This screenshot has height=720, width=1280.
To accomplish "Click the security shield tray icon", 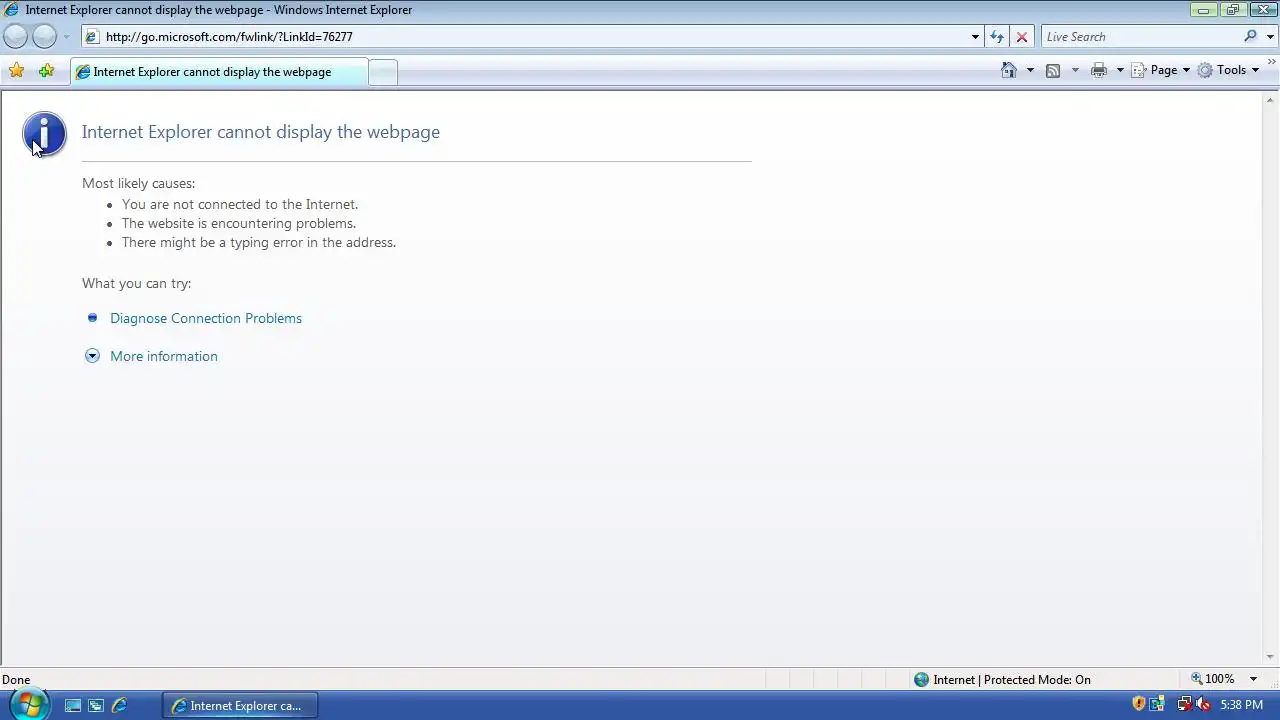I will pos(1138,704).
